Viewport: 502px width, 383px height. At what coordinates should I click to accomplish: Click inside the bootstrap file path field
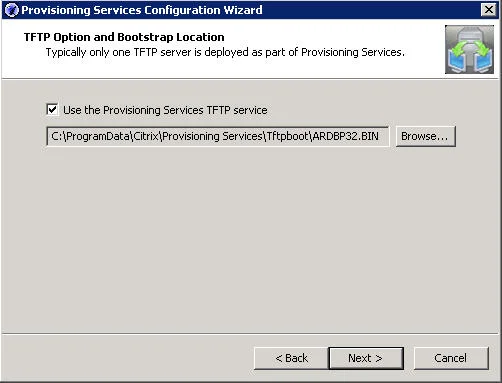[x=218, y=136]
